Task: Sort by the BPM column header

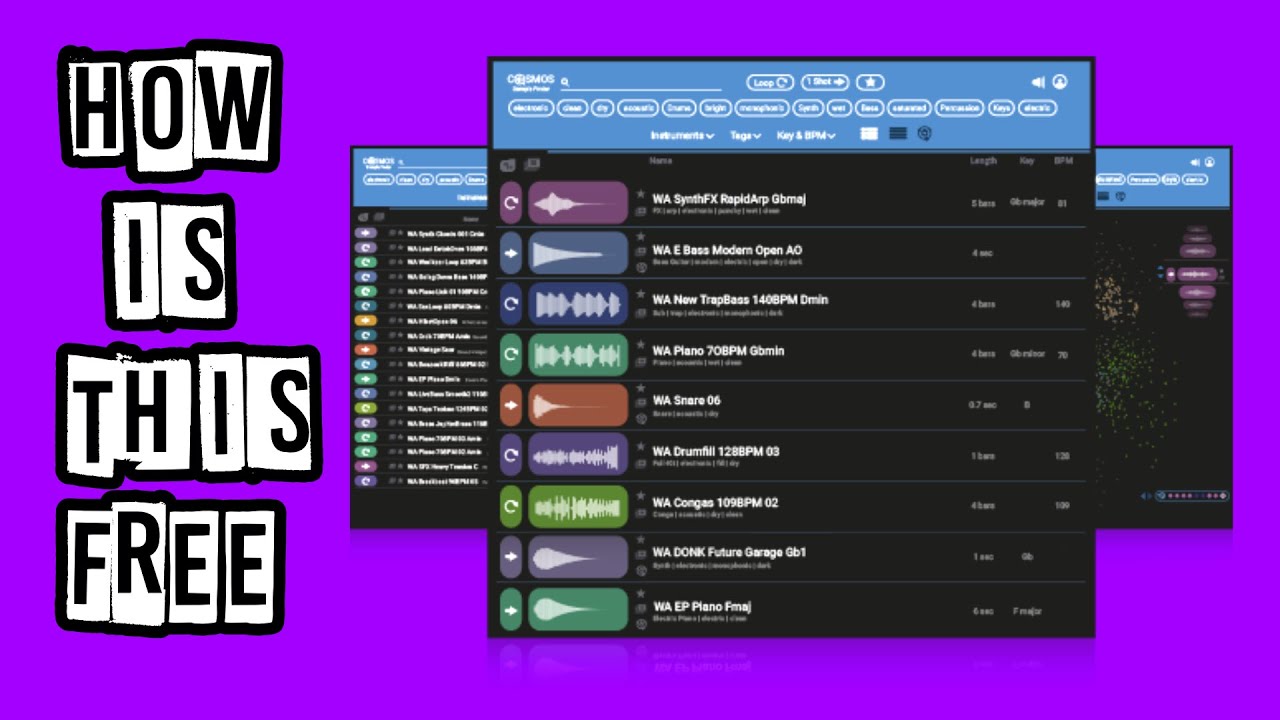Action: point(1062,160)
